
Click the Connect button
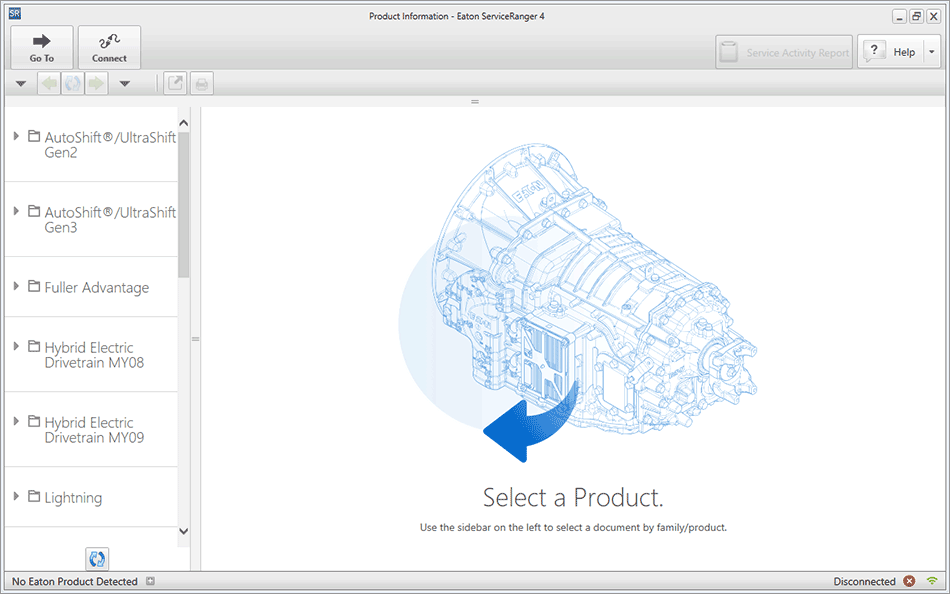(109, 47)
